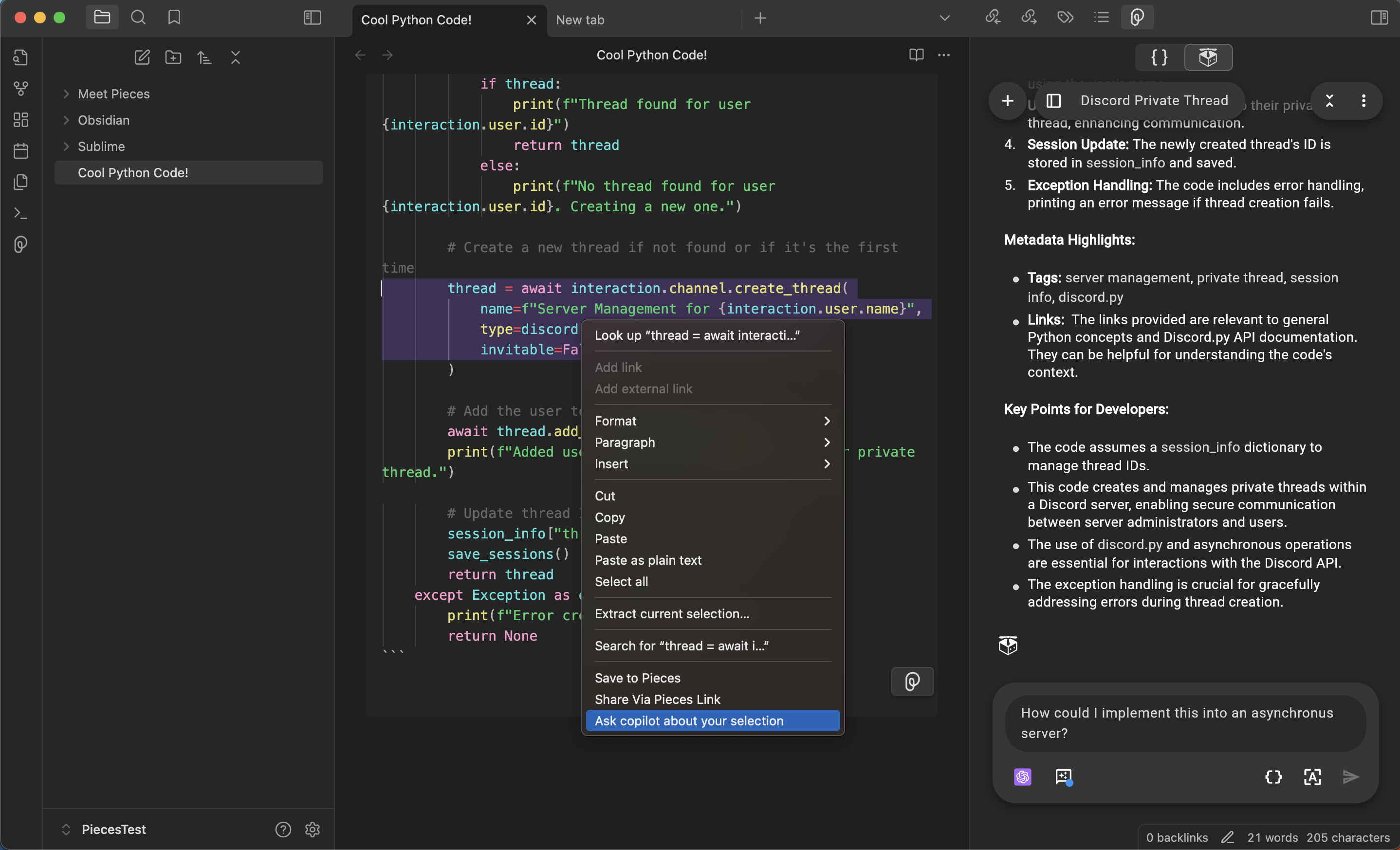Viewport: 1400px width, 850px height.
Task: Toggle the right sidebar panel
Action: pos(1379,18)
